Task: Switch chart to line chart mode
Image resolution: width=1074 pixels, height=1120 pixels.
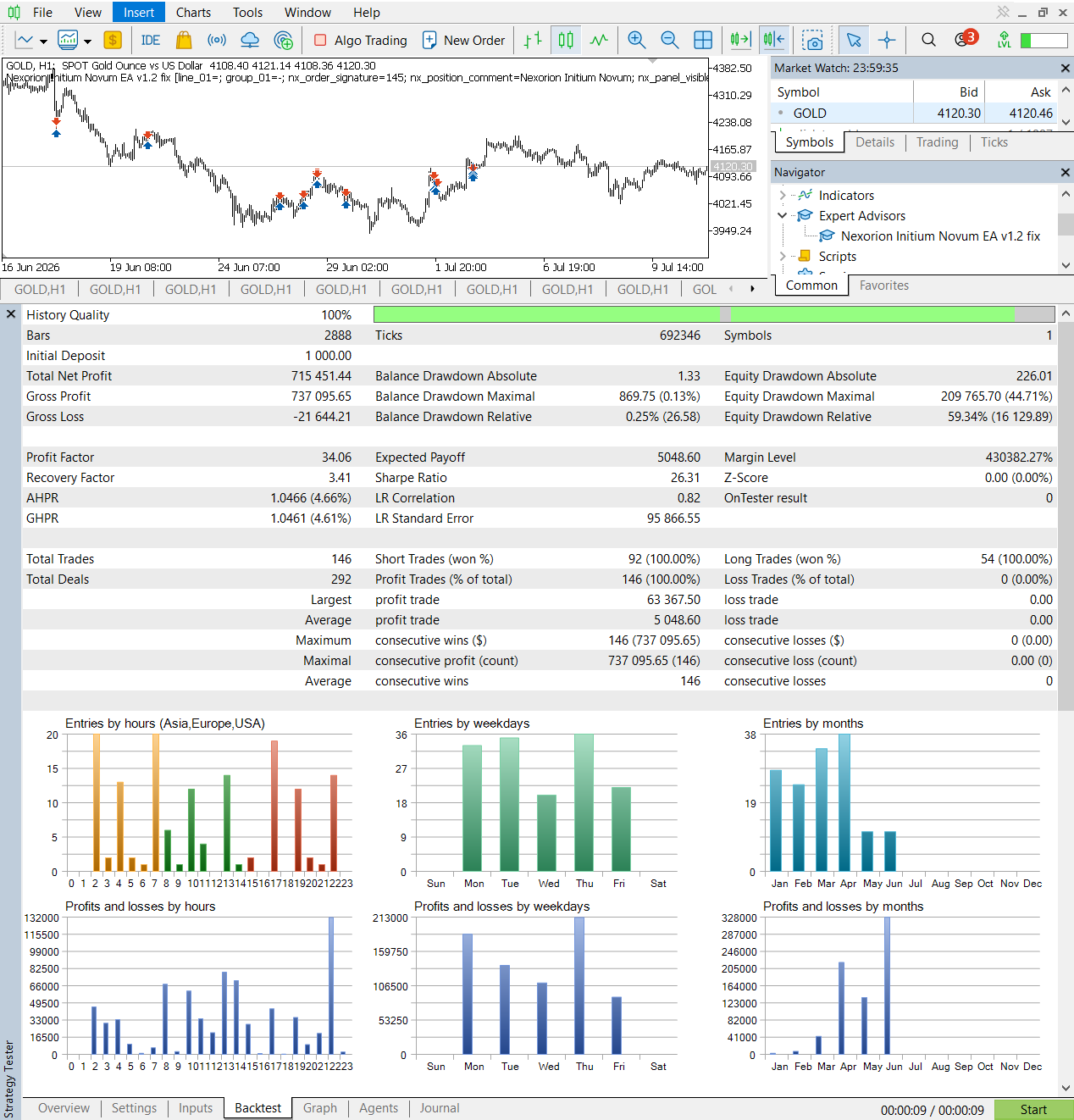Action: coord(599,40)
